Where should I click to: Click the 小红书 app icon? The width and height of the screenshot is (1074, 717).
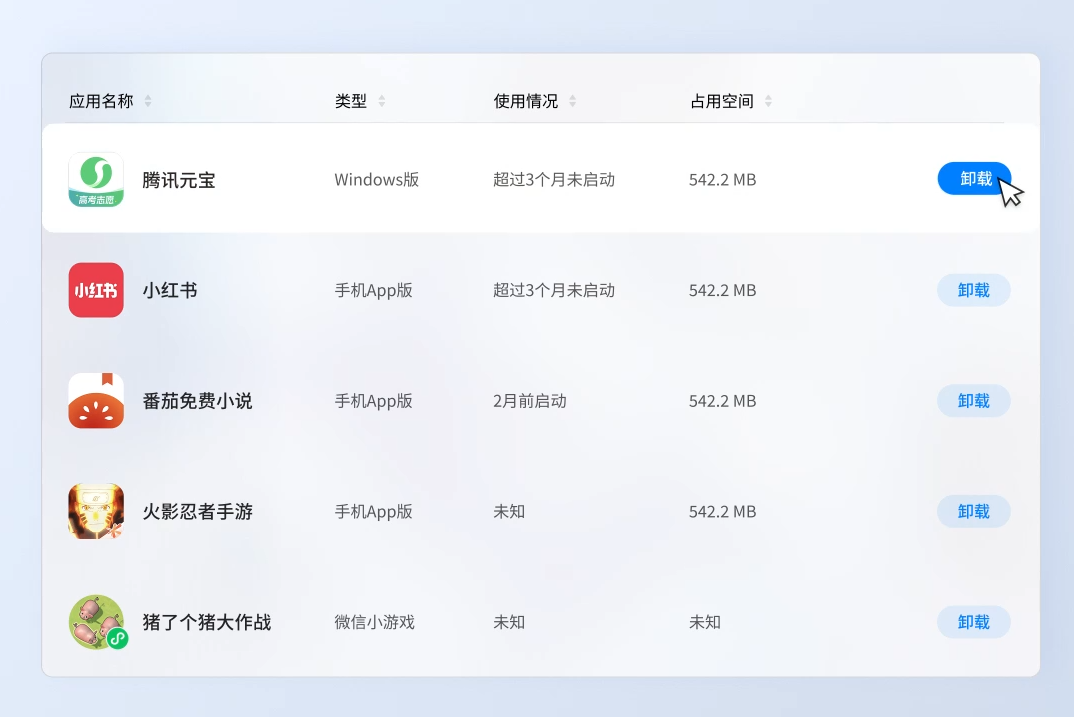(x=96, y=290)
